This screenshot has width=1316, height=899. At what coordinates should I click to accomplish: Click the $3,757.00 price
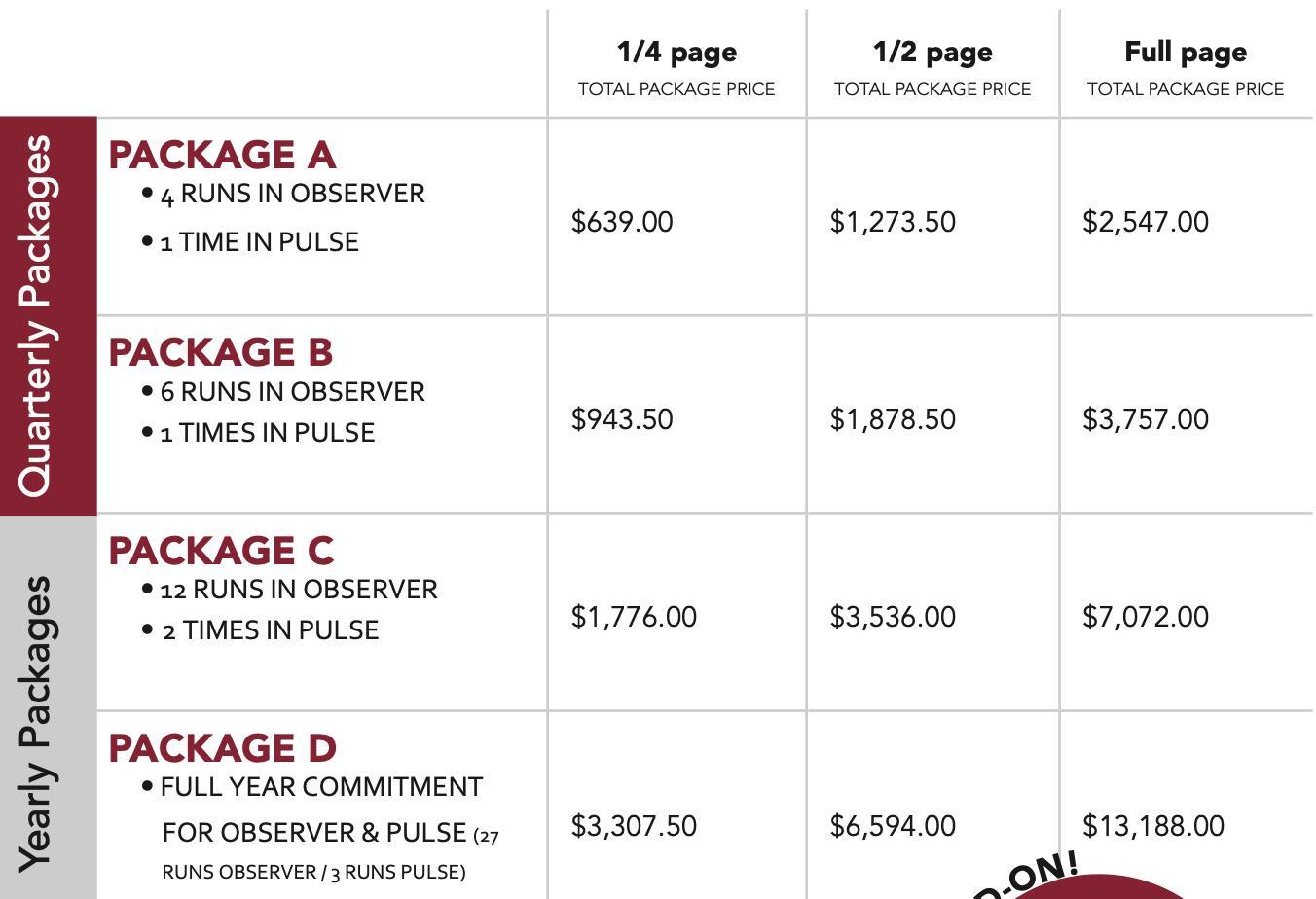click(x=1146, y=419)
